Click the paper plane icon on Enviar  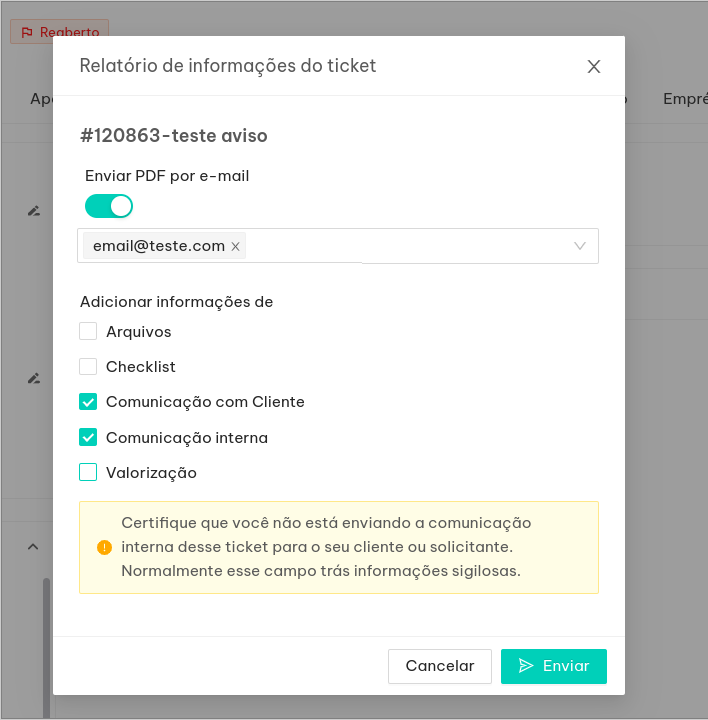526,666
